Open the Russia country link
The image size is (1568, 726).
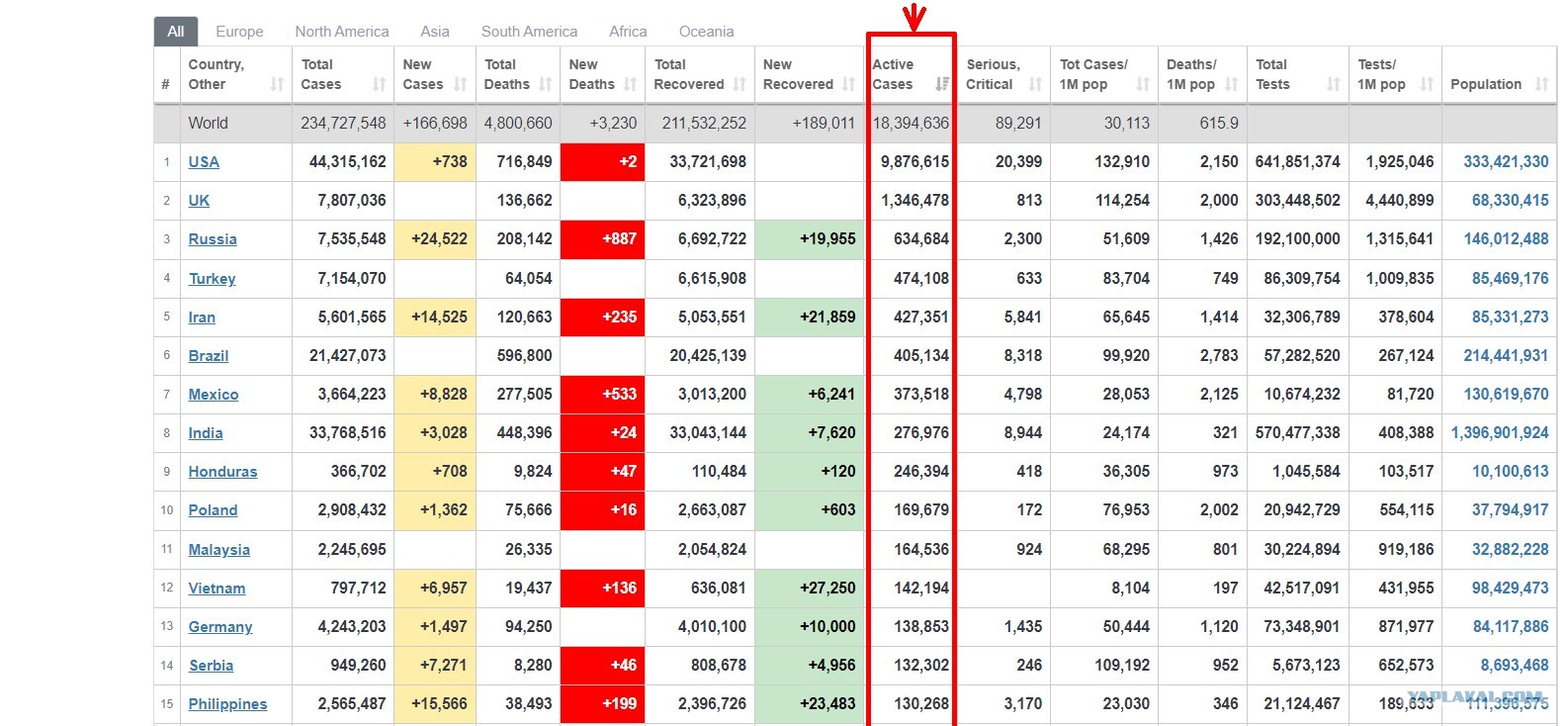(x=213, y=239)
